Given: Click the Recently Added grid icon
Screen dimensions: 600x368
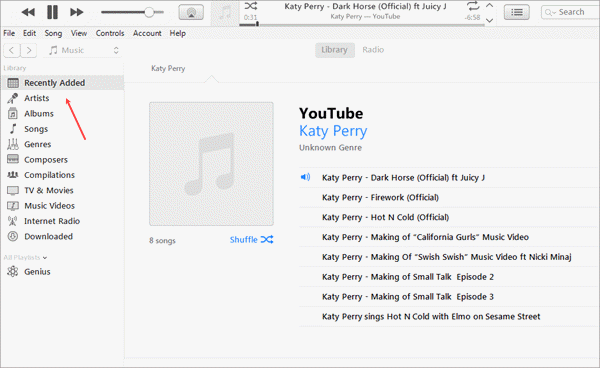Looking at the screenshot, I should point(13,83).
